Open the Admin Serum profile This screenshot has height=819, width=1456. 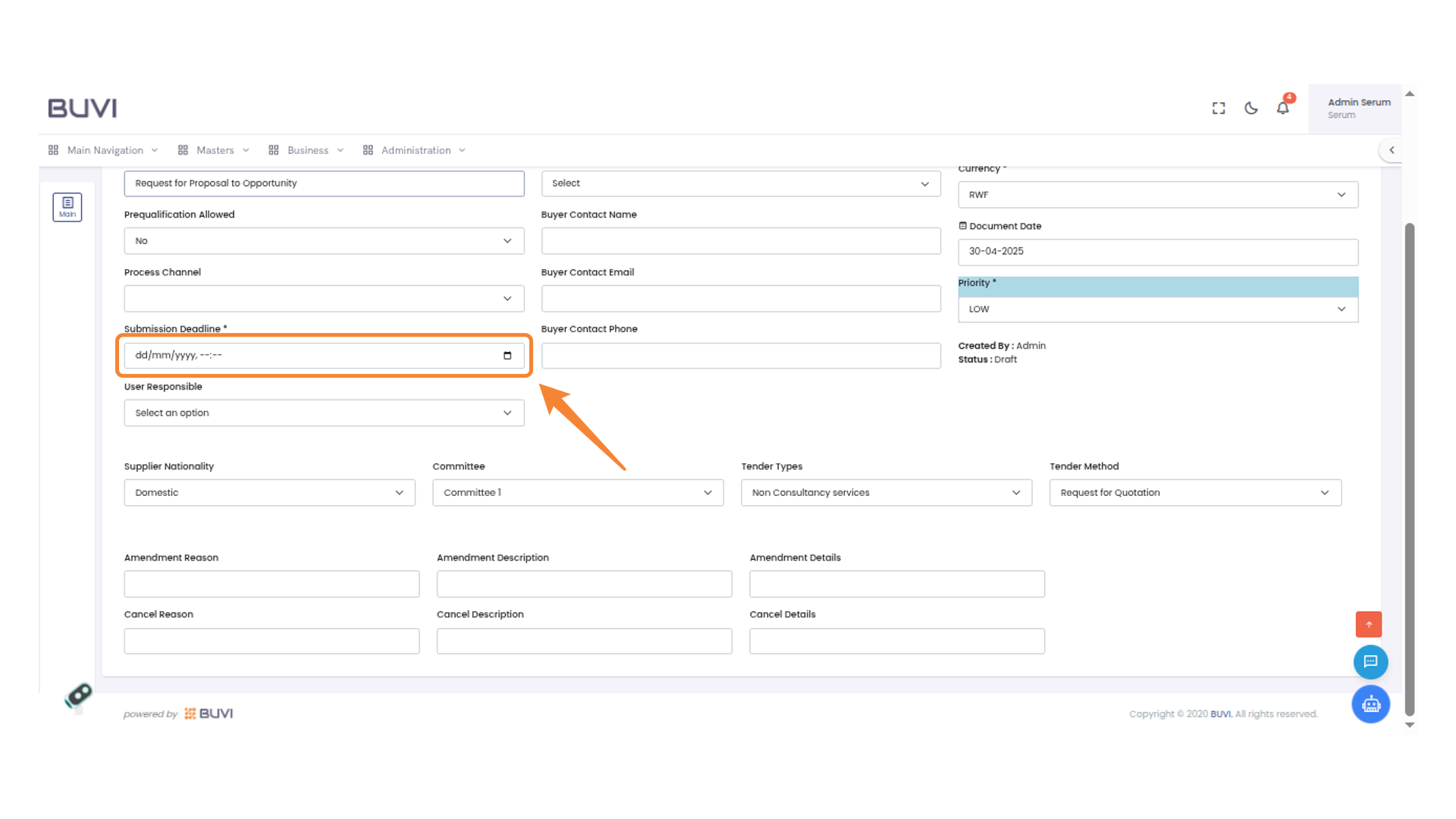(x=1358, y=108)
